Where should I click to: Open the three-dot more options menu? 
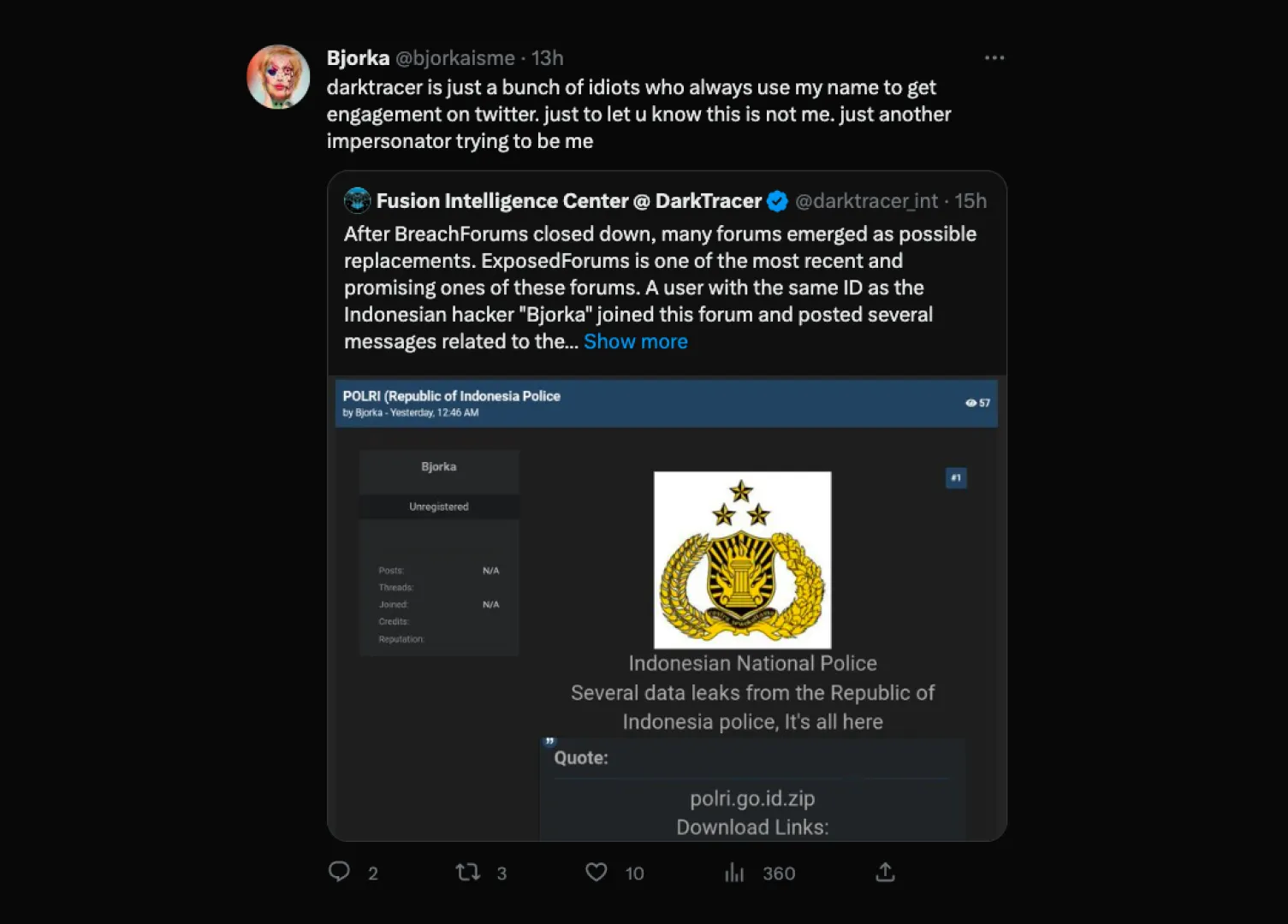click(x=994, y=58)
